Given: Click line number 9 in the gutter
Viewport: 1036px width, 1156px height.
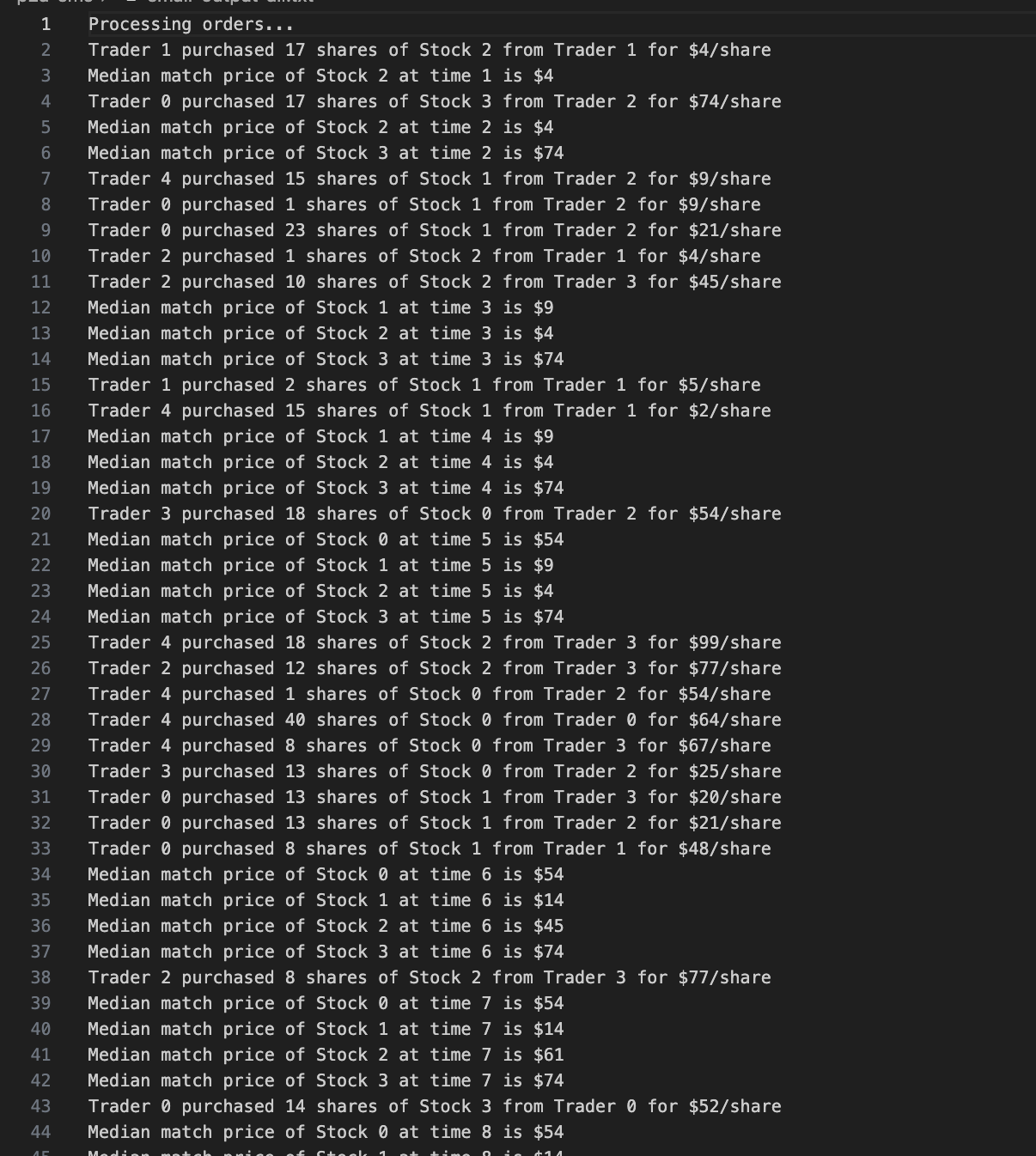Looking at the screenshot, I should tap(46, 230).
